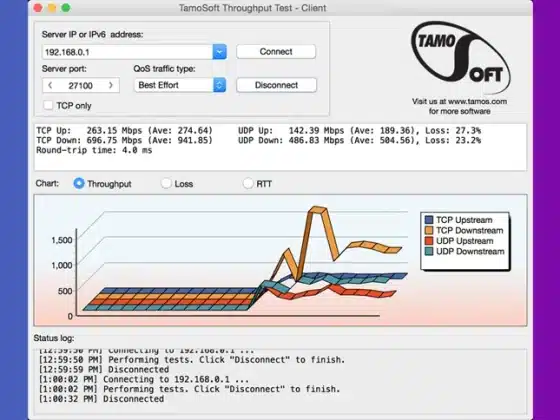Select the Throughput chart radio button
This screenshot has width=560, height=420.
79,184
